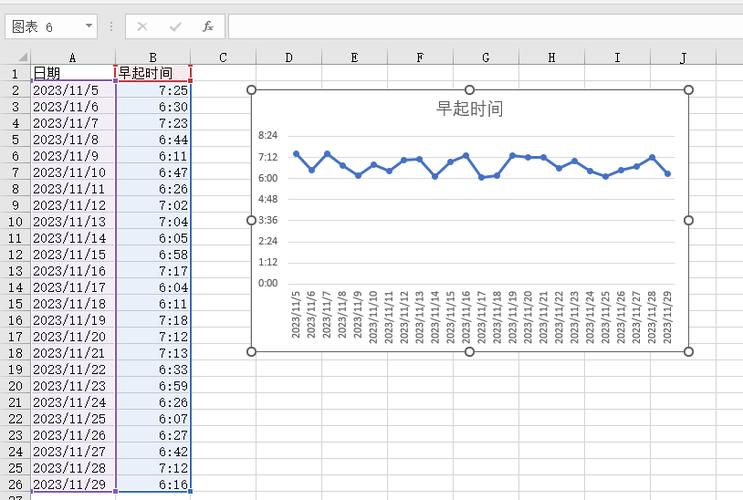Open the Insert Function fx dialog
The height and width of the screenshot is (500, 743).
(207, 26)
